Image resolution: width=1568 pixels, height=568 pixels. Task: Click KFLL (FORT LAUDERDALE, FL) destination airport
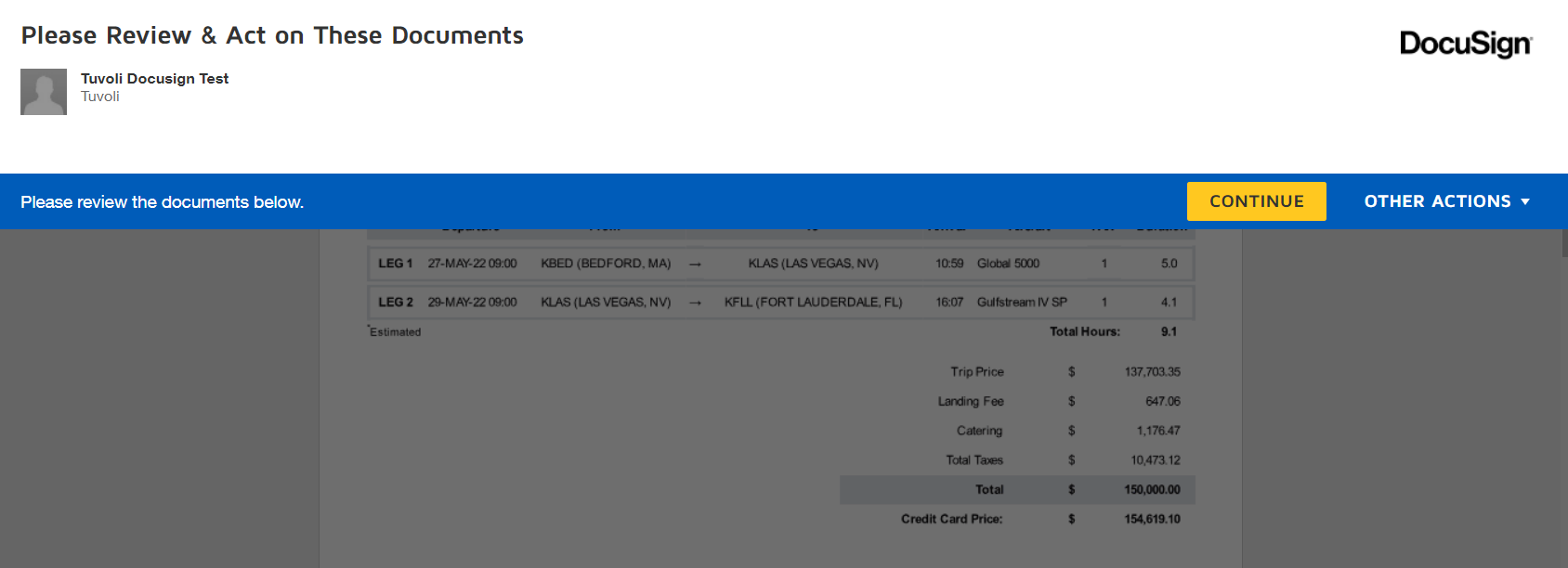(x=813, y=303)
